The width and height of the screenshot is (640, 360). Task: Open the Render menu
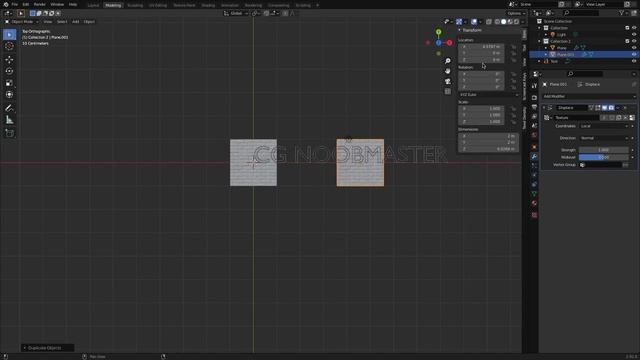point(40,4)
